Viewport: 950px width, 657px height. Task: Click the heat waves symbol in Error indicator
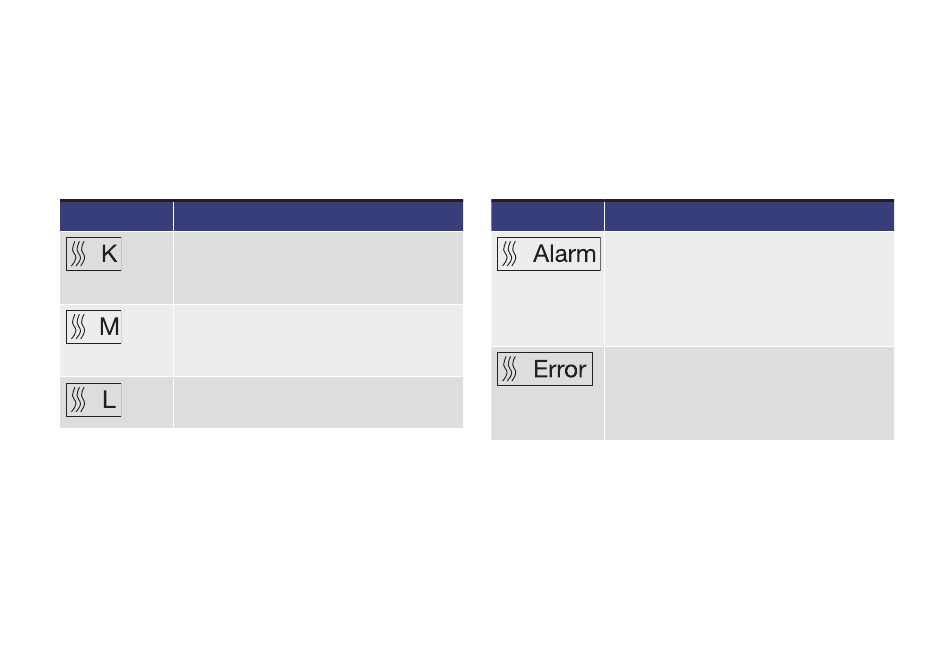(x=510, y=369)
